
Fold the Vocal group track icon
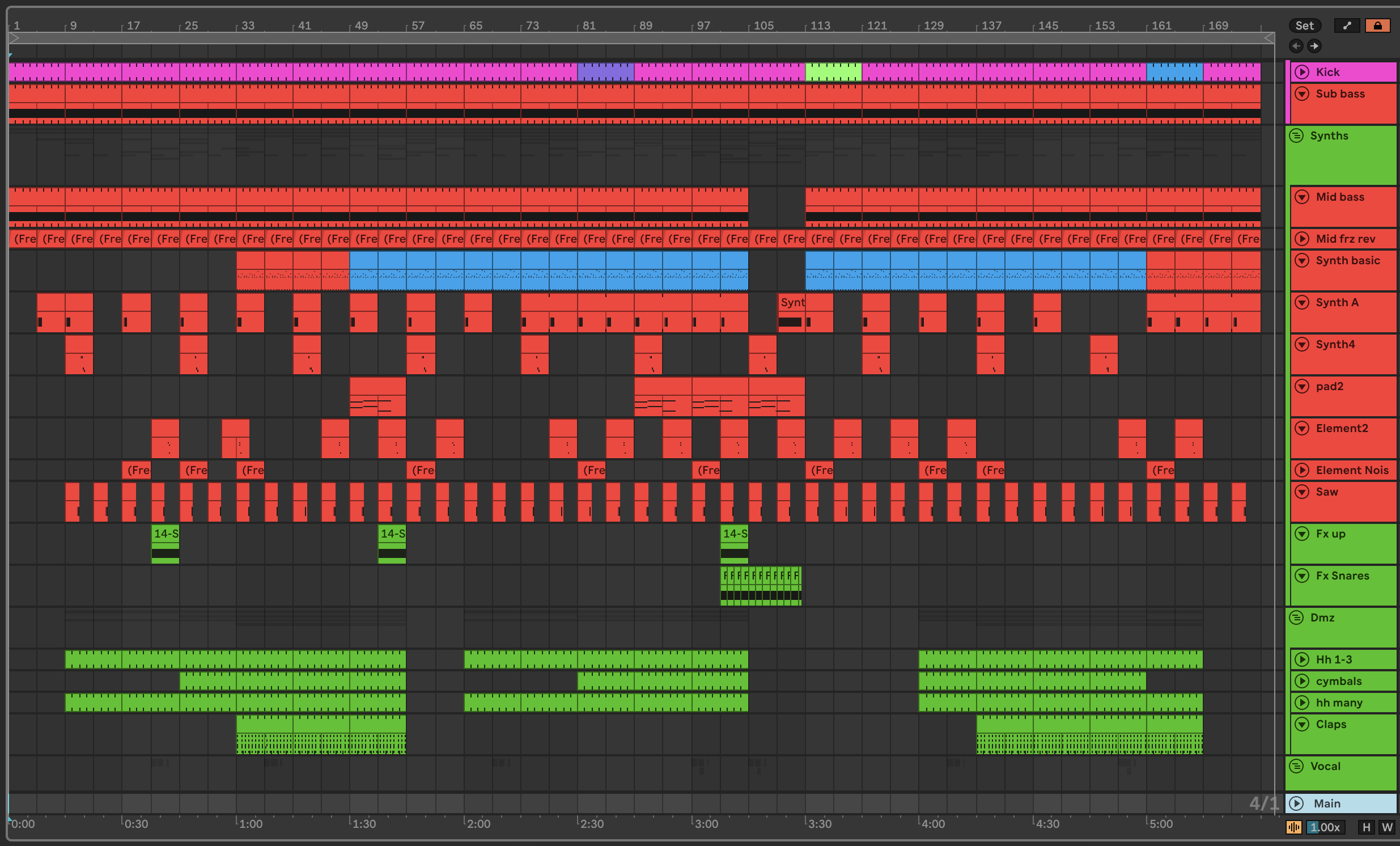1296,766
